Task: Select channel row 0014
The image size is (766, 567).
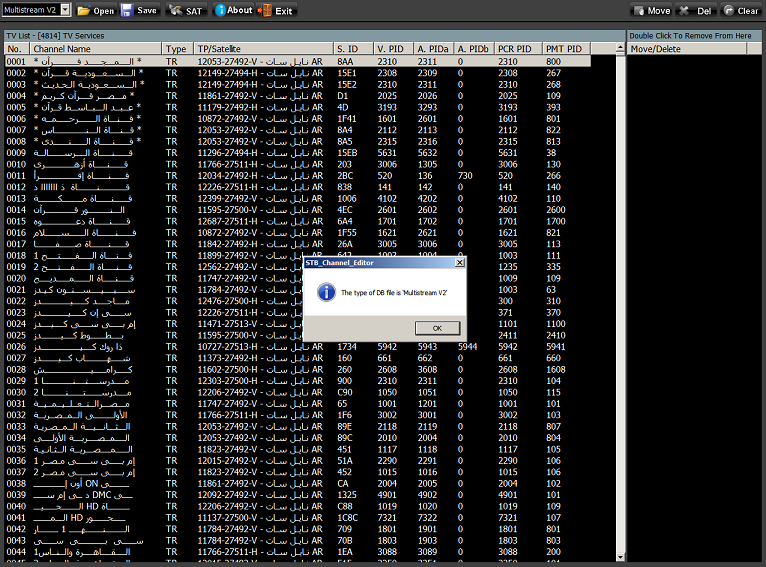Action: point(298,210)
